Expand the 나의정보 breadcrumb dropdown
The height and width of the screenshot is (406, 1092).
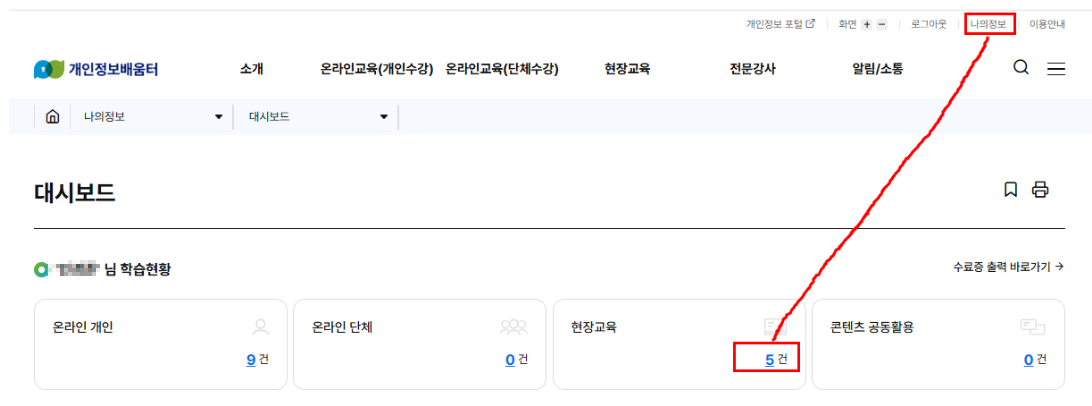click(x=218, y=118)
